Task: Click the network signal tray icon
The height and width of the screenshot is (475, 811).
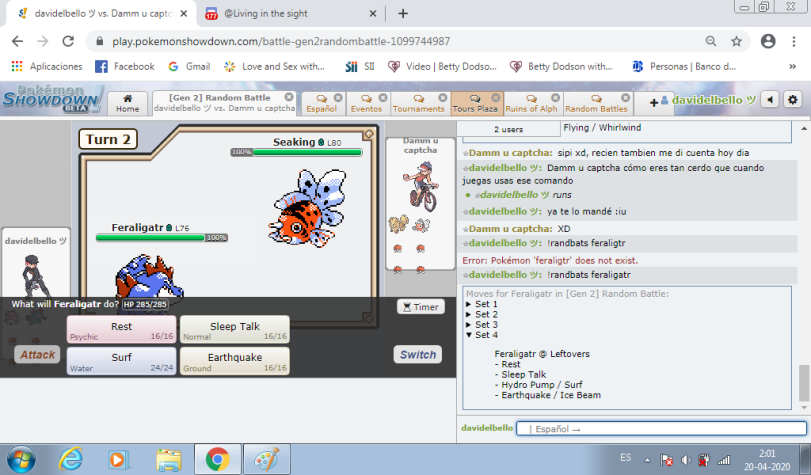Action: pos(724,459)
